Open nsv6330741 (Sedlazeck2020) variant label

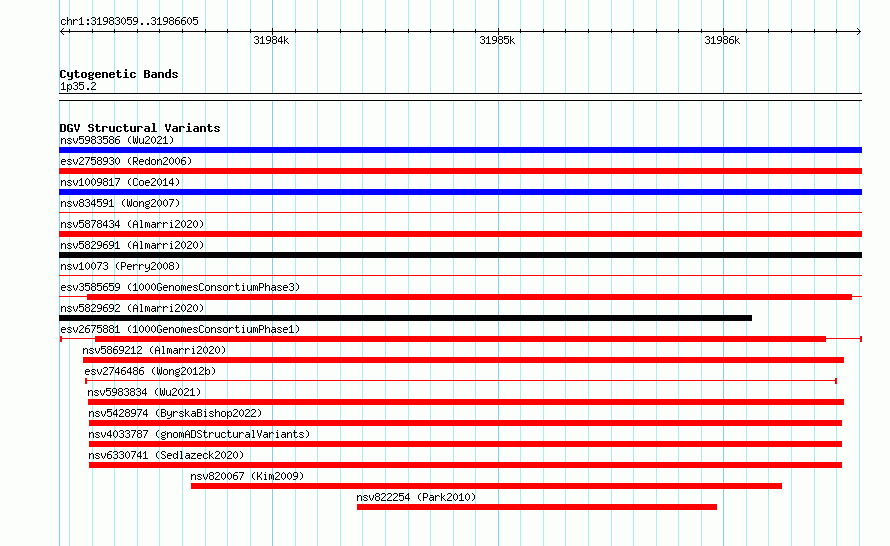tap(166, 455)
